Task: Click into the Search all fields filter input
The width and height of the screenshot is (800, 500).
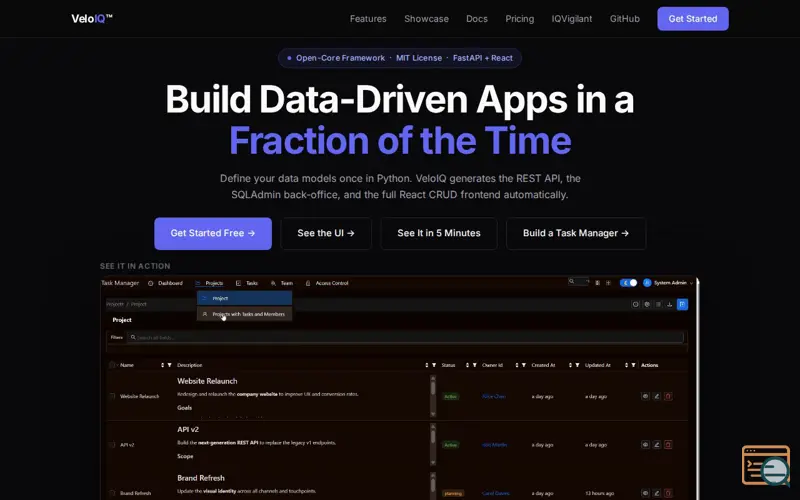Action: tap(405, 337)
